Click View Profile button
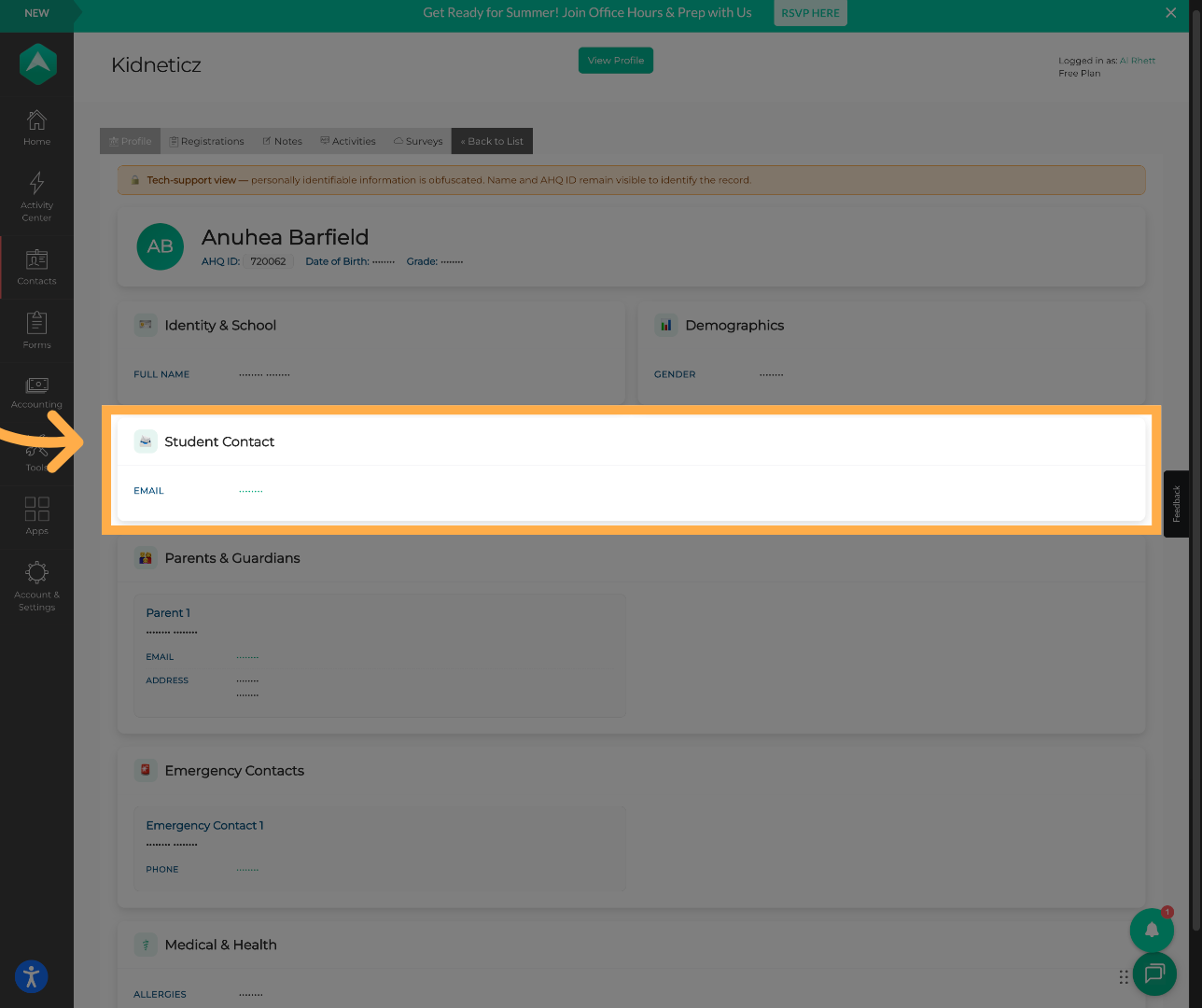Screen dimensions: 1202x1008 tap(616, 61)
